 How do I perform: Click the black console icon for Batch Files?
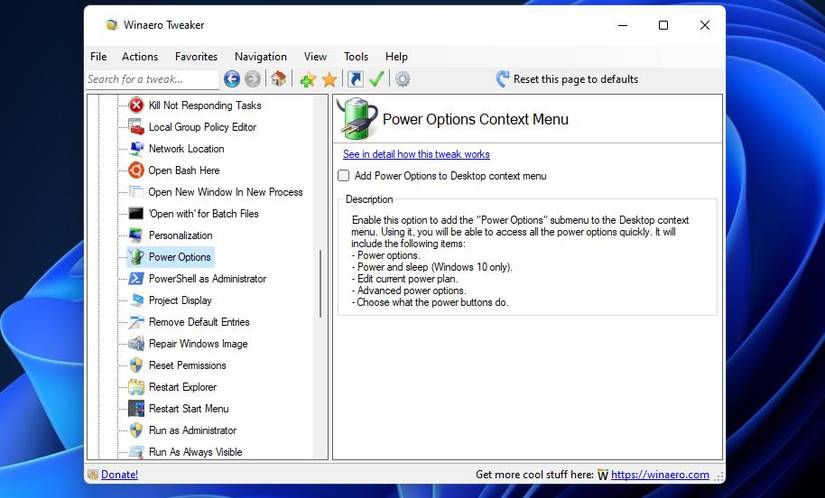[136, 214]
